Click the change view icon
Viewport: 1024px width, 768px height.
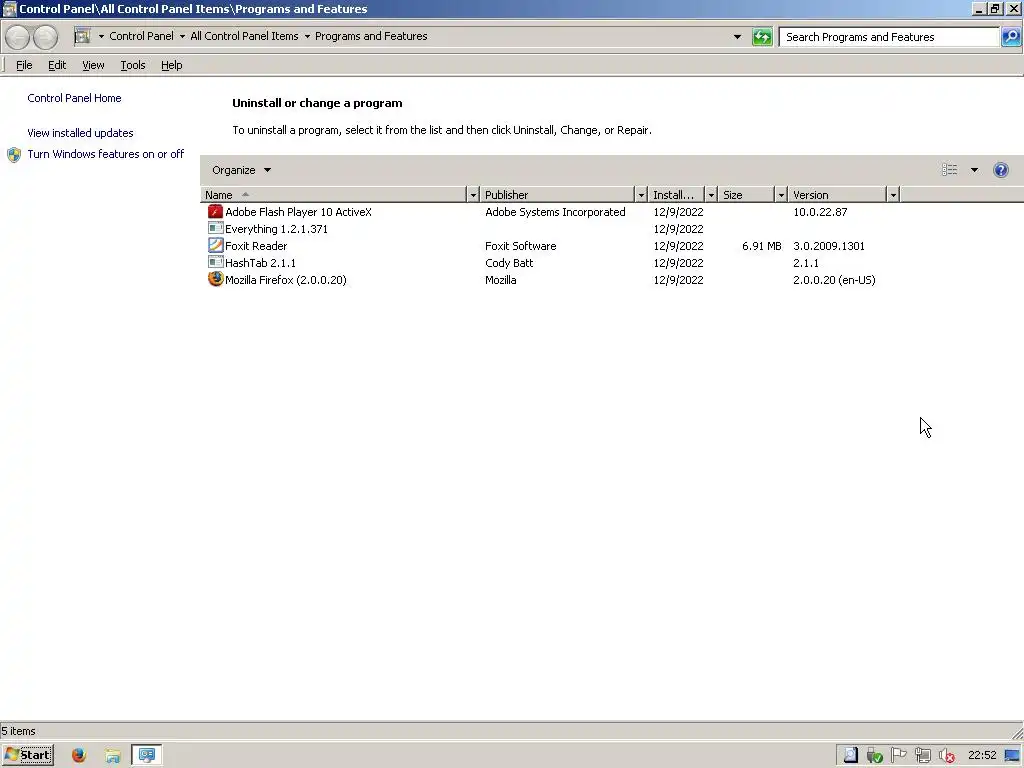950,170
